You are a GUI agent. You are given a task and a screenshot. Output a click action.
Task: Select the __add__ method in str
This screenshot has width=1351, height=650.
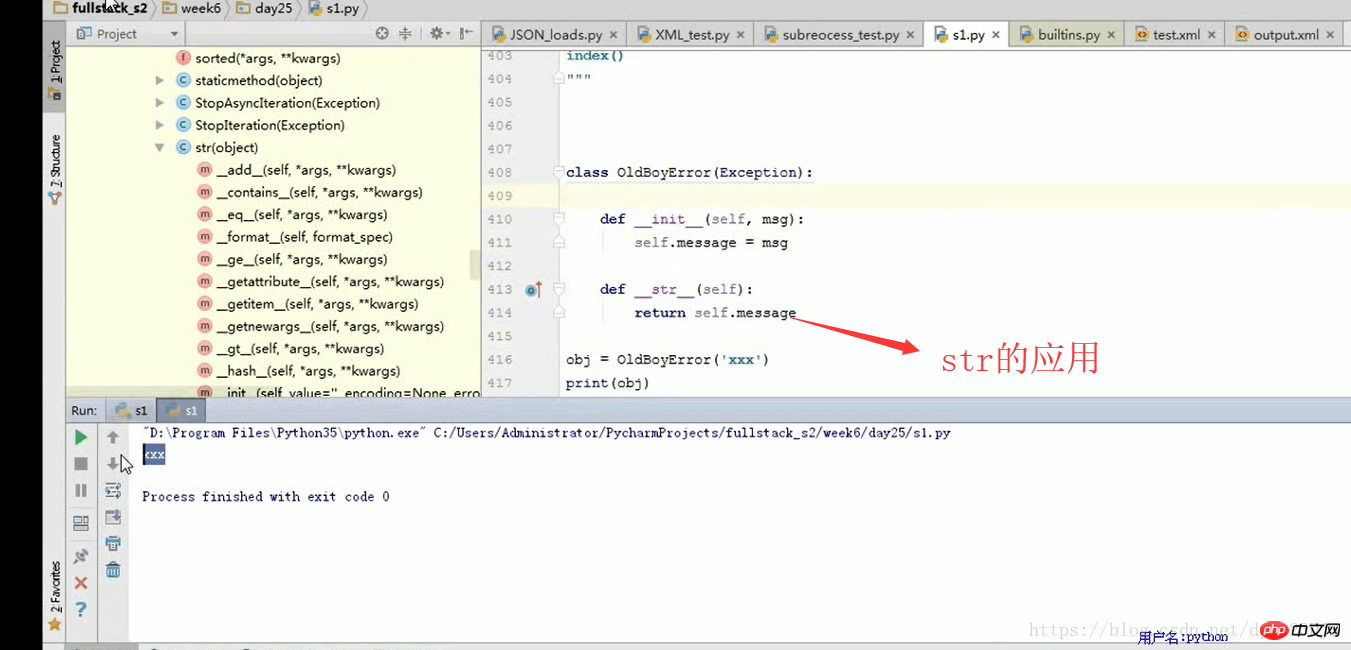[306, 170]
